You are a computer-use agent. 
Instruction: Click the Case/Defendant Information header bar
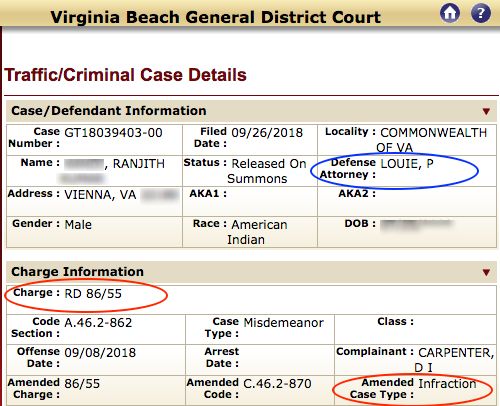click(251, 111)
